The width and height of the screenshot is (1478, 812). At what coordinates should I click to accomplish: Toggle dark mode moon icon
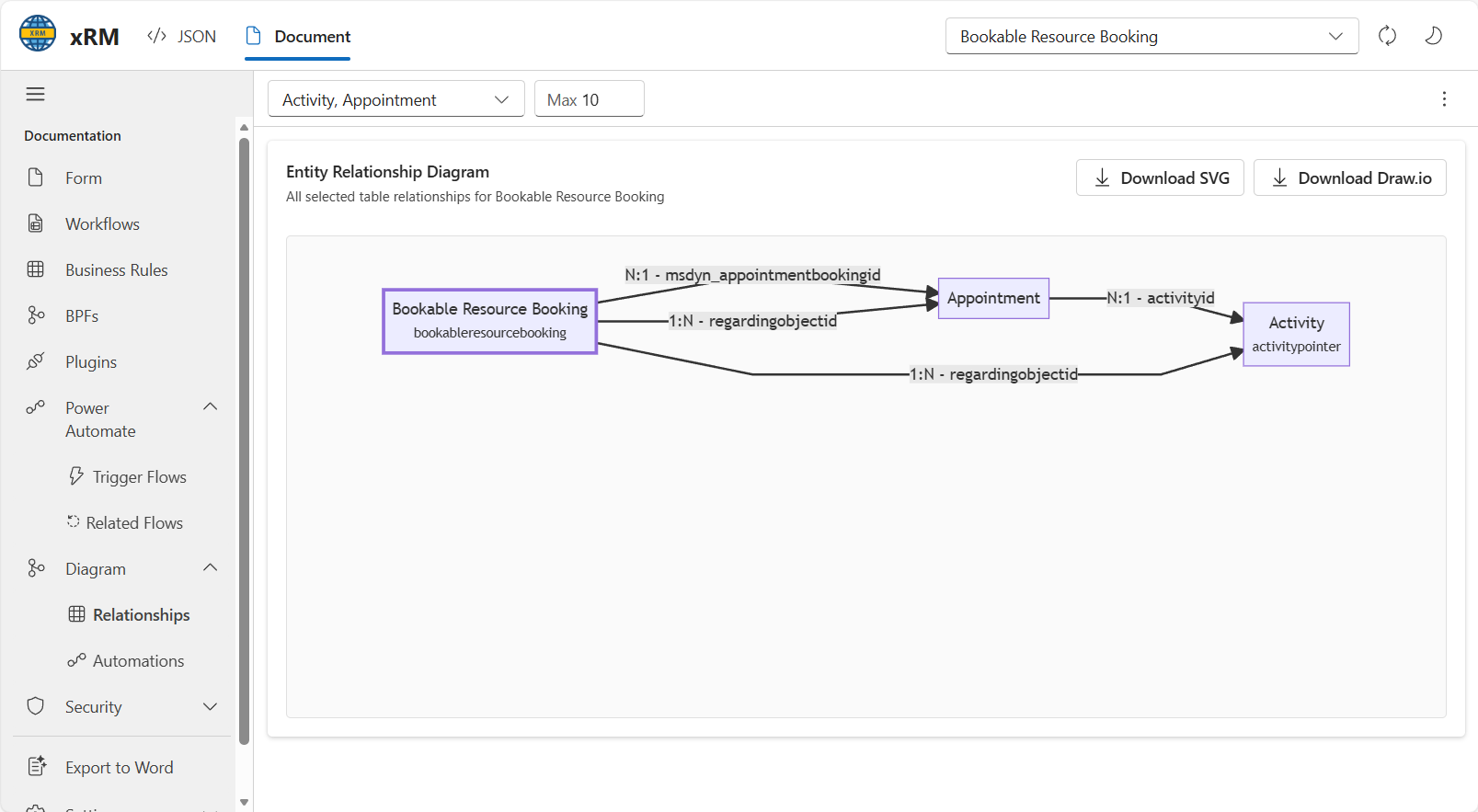1433,36
